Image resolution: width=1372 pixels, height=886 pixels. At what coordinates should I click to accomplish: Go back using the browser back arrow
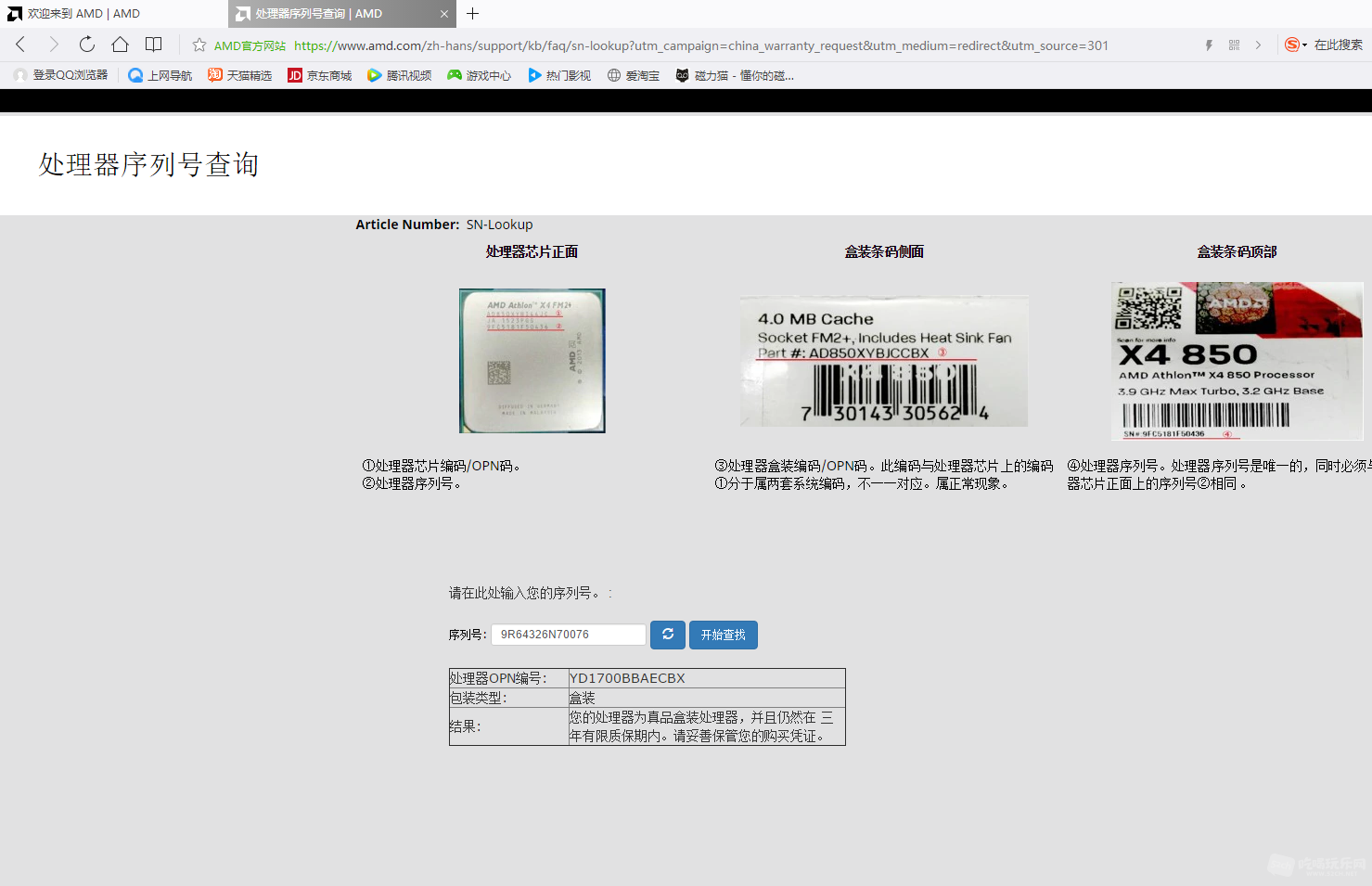pos(20,45)
